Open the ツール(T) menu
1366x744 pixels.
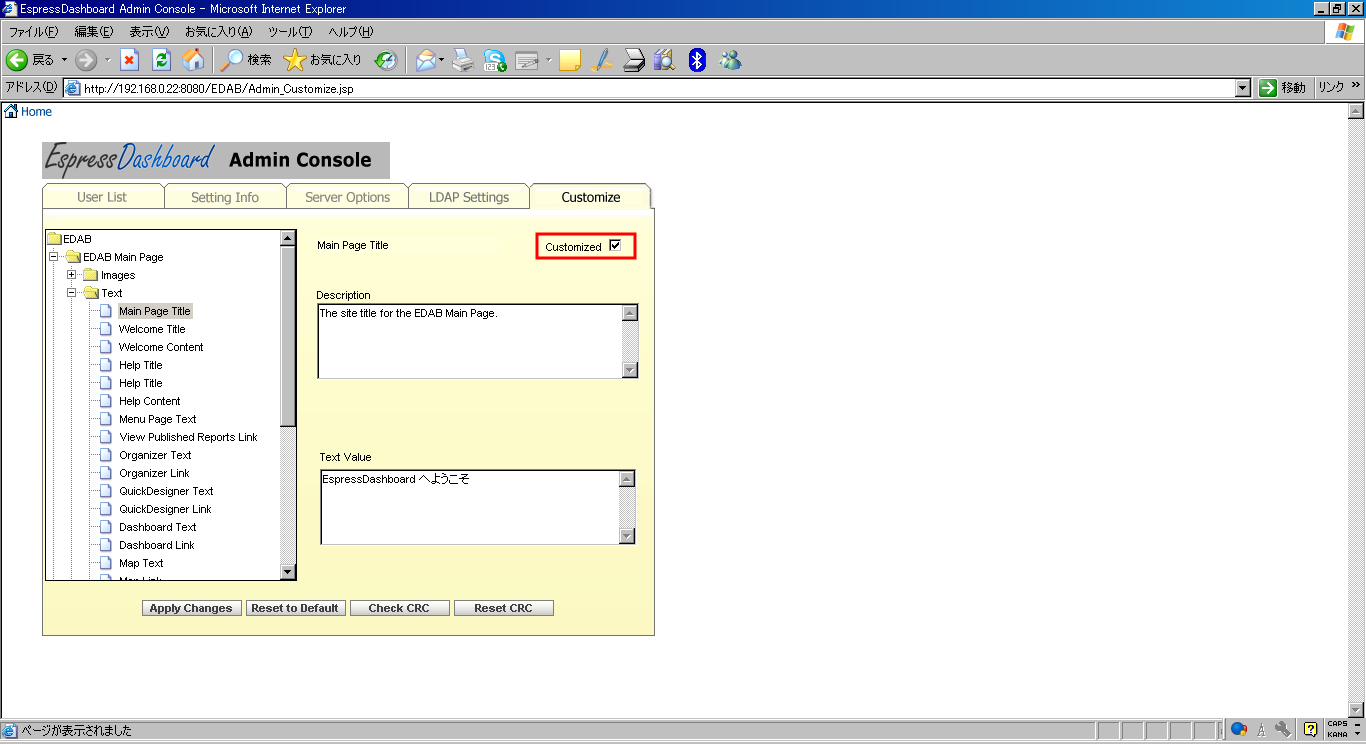289,32
